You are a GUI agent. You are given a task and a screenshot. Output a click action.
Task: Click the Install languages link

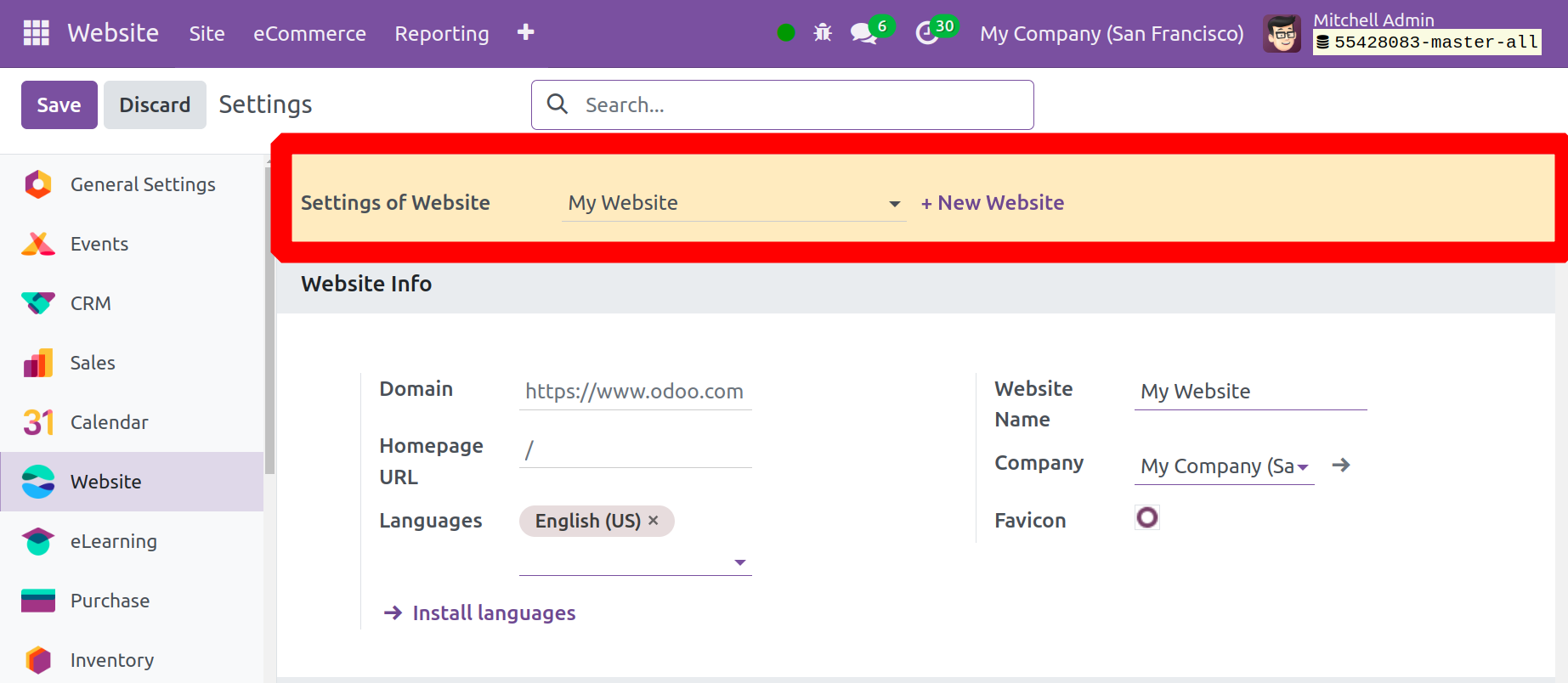(493, 613)
